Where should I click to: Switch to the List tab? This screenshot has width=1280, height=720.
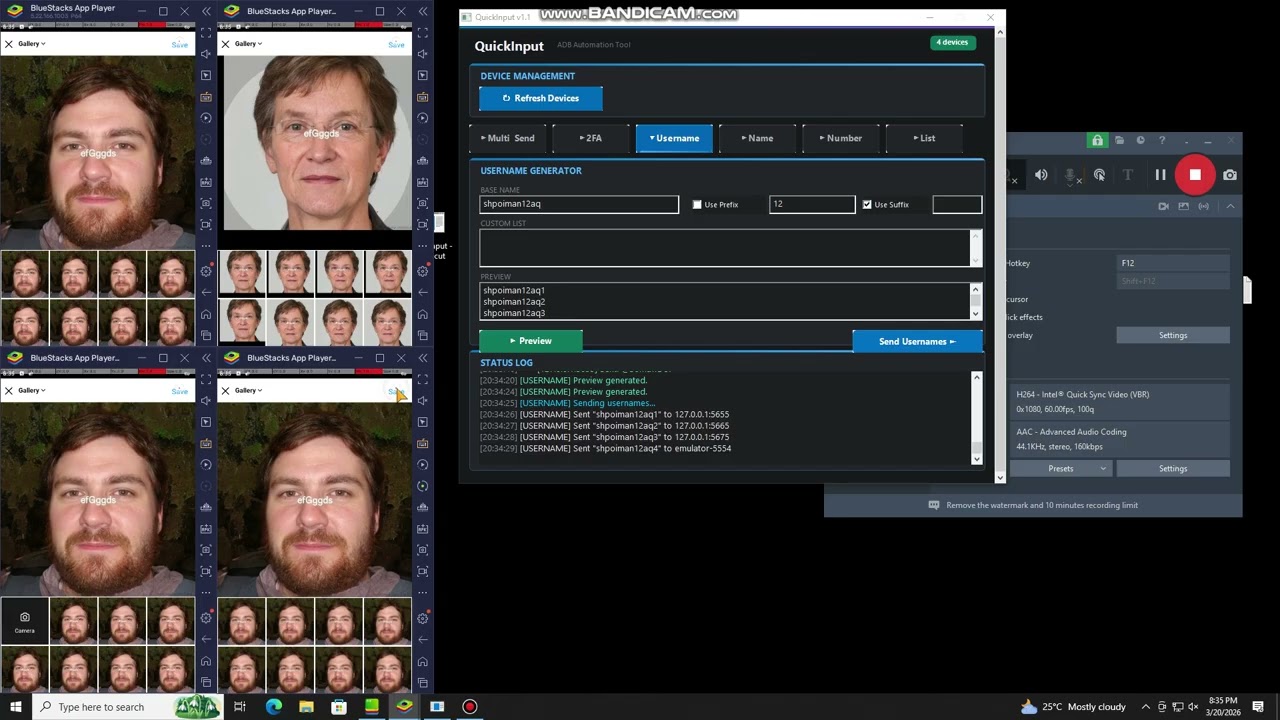tap(925, 138)
